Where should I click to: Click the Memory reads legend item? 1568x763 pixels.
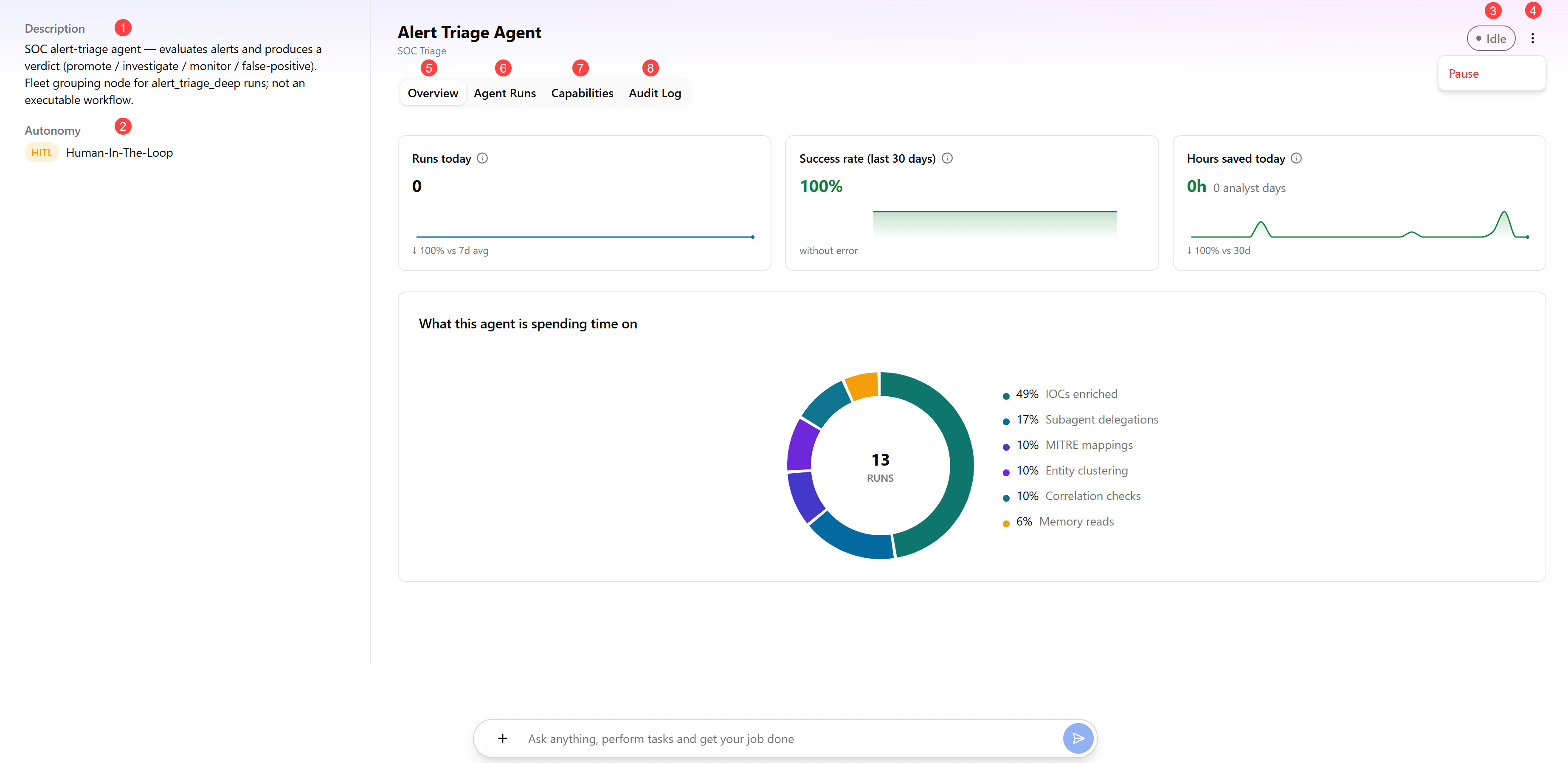(1058, 522)
